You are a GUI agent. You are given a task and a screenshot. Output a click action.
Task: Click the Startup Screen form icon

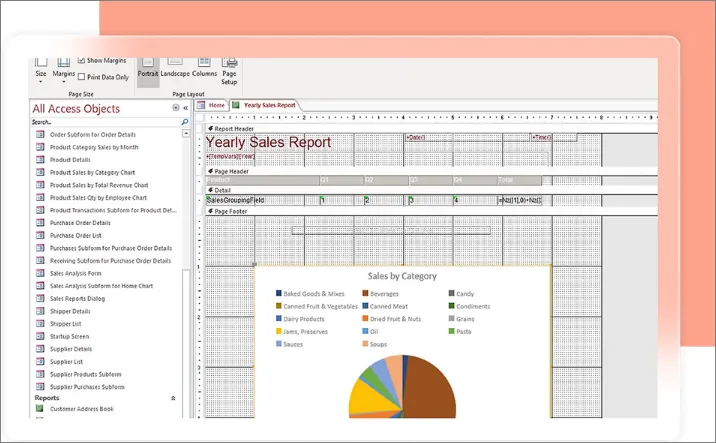pos(40,336)
